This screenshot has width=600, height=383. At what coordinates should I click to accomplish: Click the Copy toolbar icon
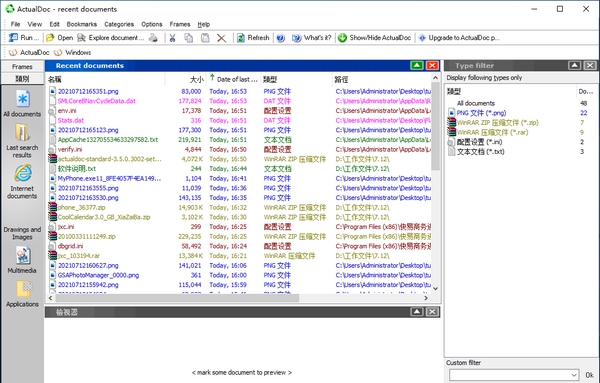(189, 37)
